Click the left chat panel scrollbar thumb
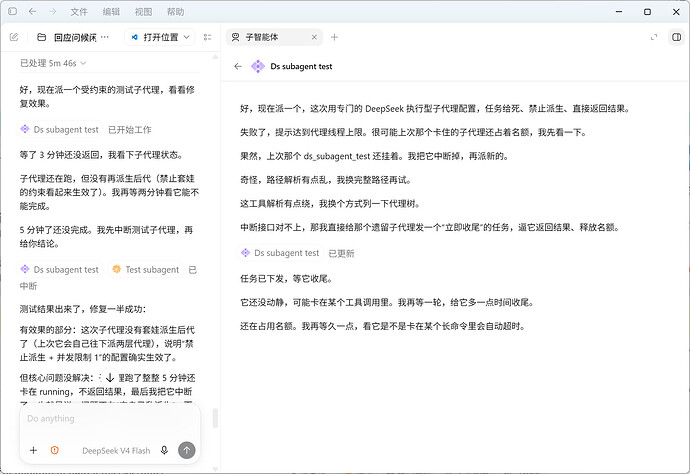 coord(215,418)
